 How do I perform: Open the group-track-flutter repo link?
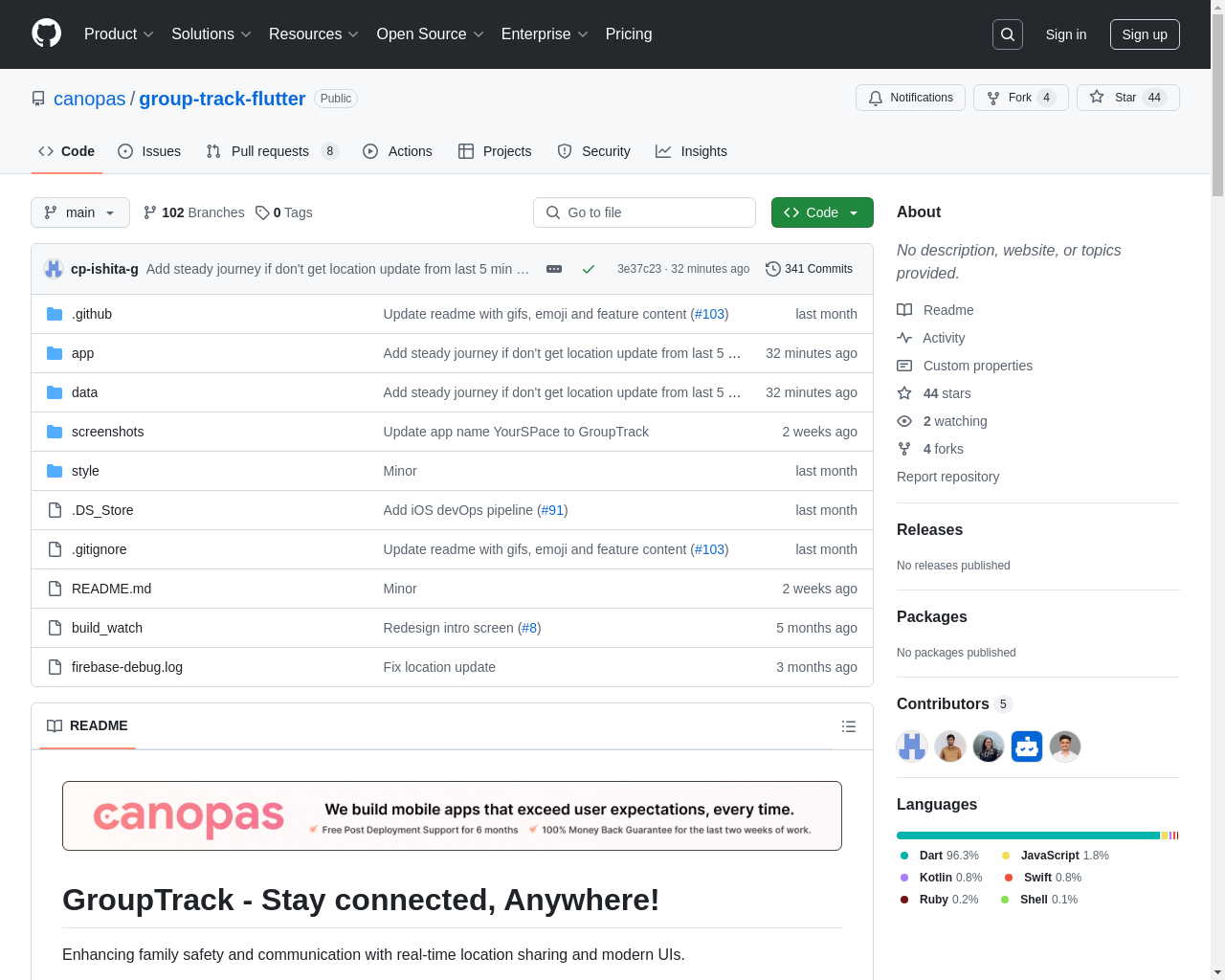222,99
